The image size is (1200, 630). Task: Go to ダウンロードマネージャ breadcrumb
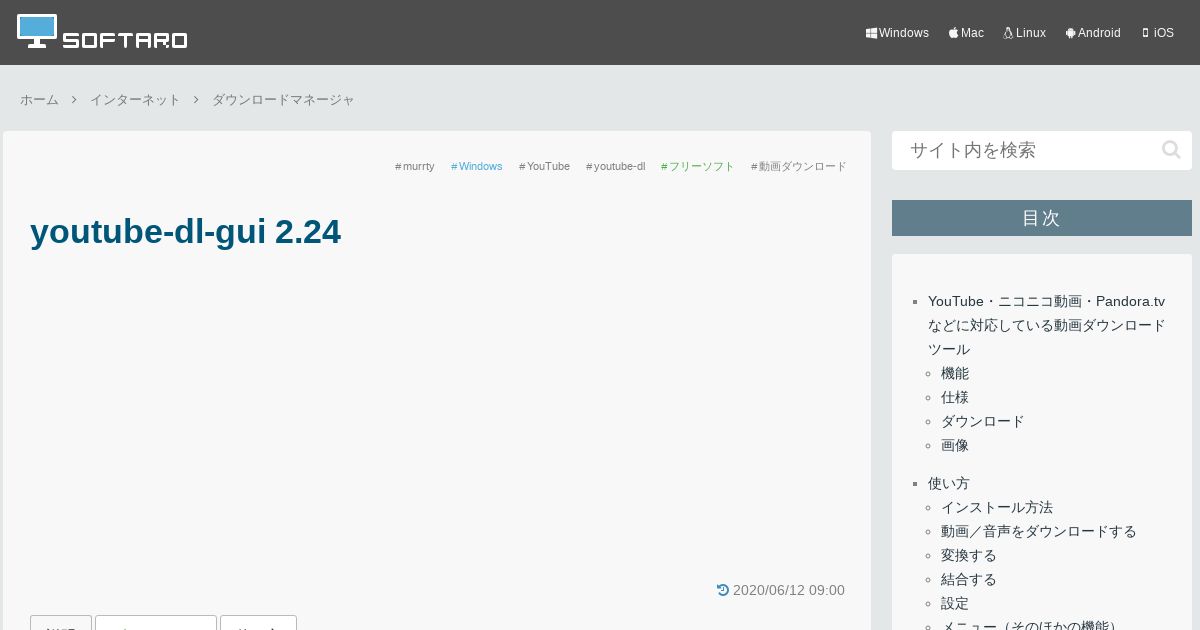283,100
